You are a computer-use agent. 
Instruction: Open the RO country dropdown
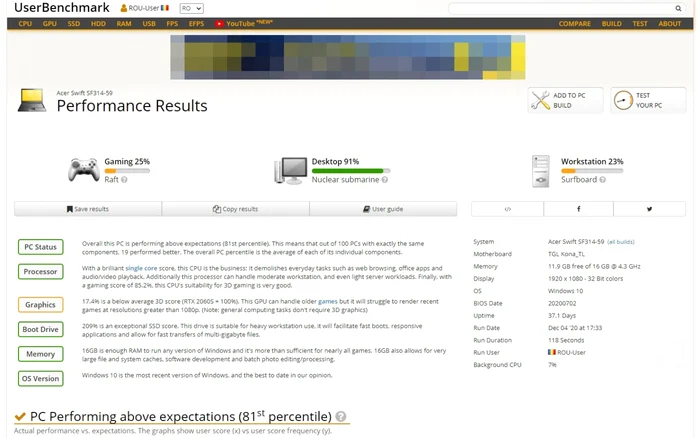pos(192,8)
